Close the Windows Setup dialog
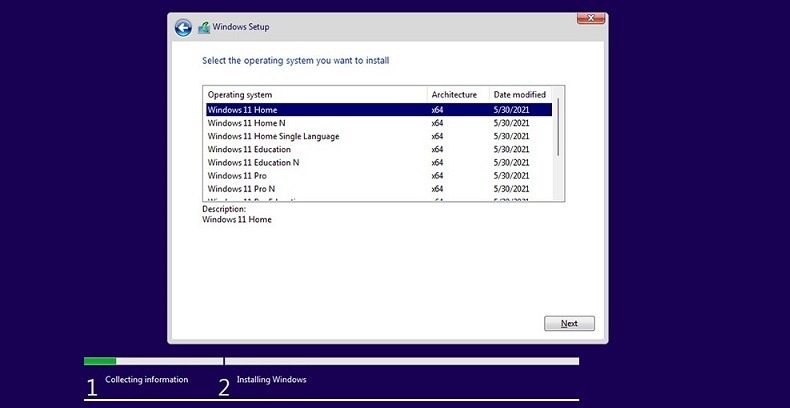 [590, 18]
